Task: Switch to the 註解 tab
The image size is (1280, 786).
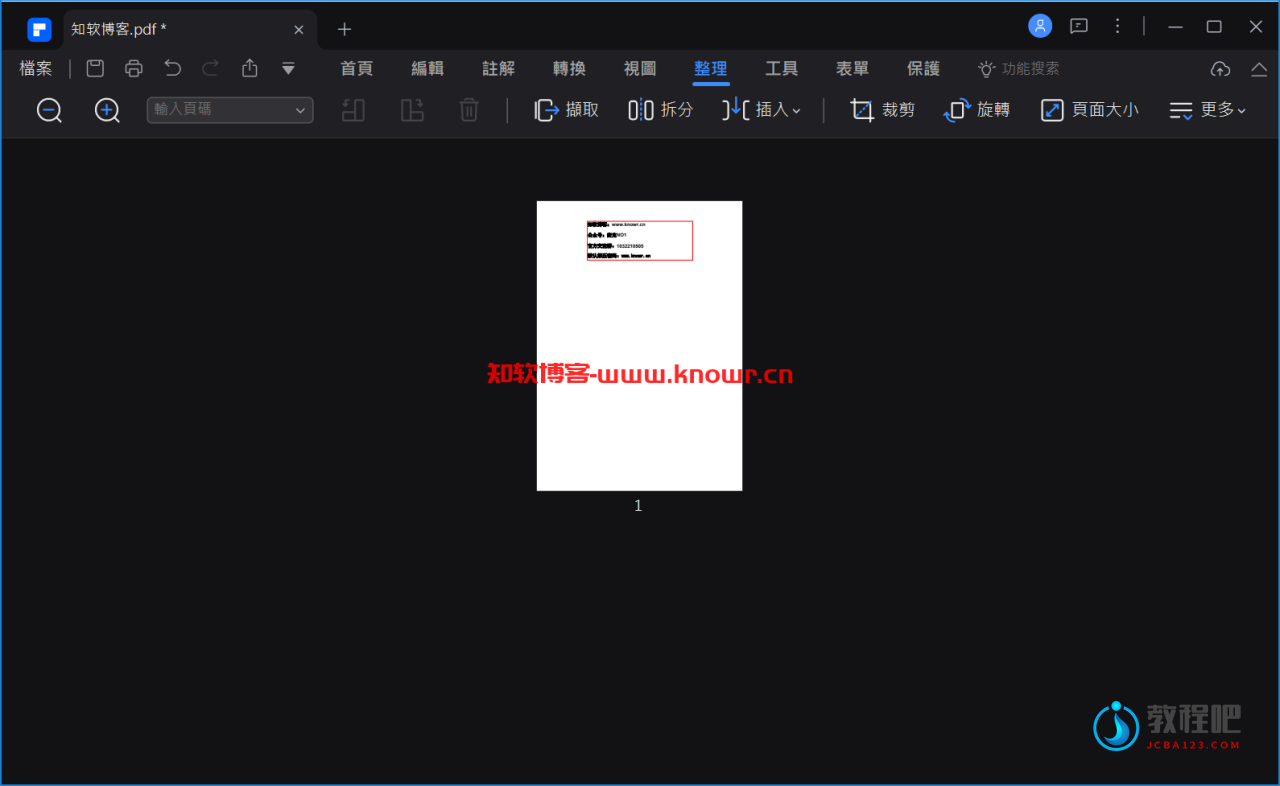Action: pyautogui.click(x=499, y=68)
